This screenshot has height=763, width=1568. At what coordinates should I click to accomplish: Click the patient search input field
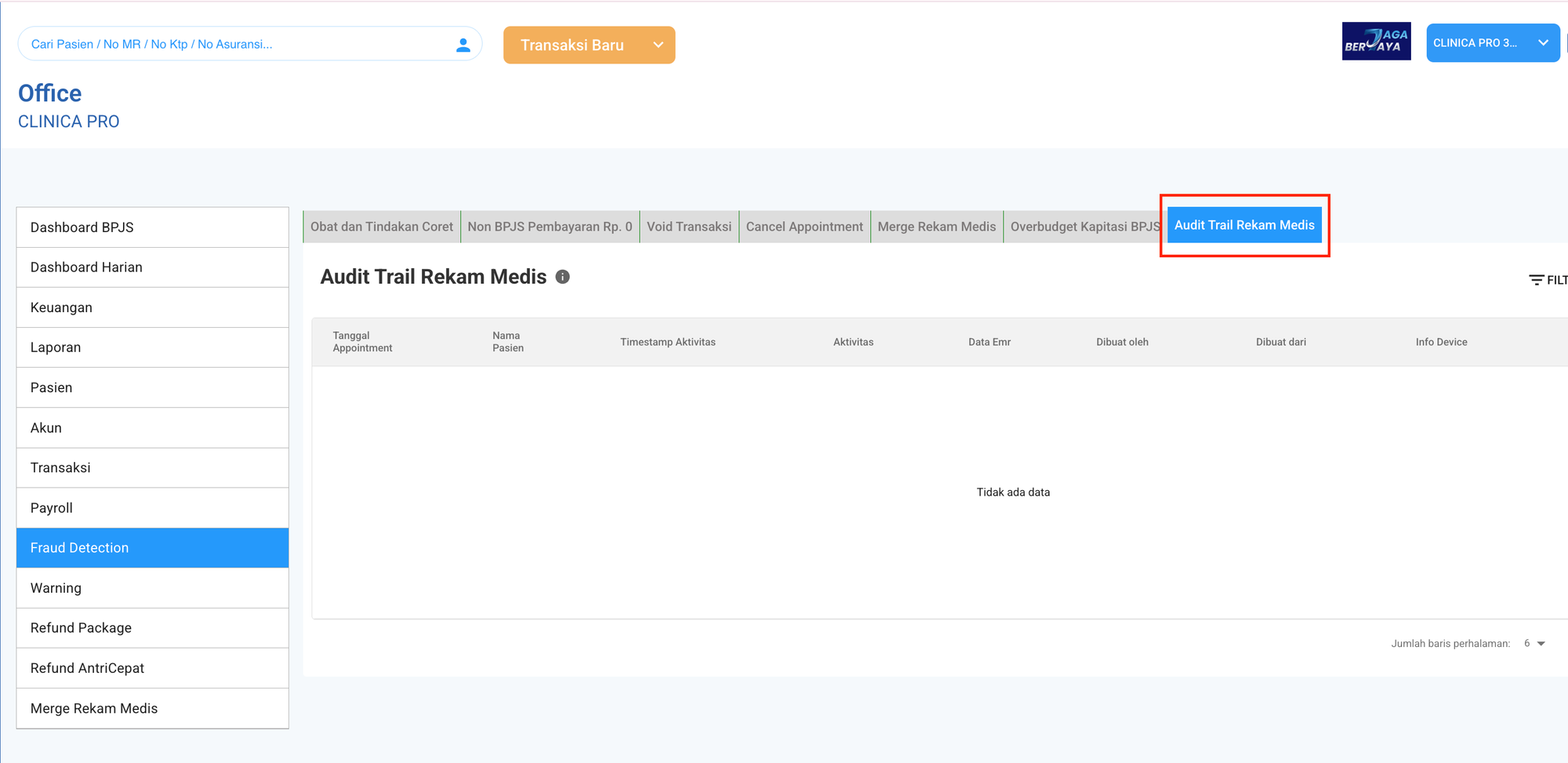235,45
